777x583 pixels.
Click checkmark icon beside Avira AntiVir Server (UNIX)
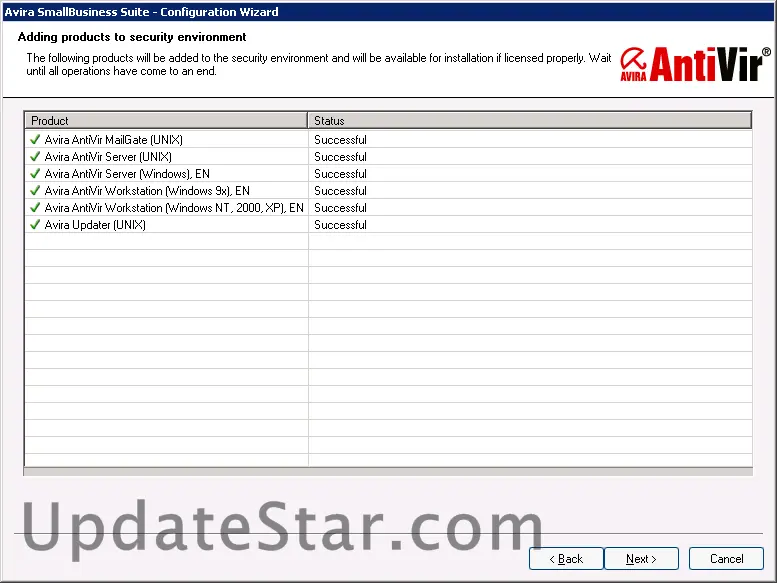click(x=35, y=157)
